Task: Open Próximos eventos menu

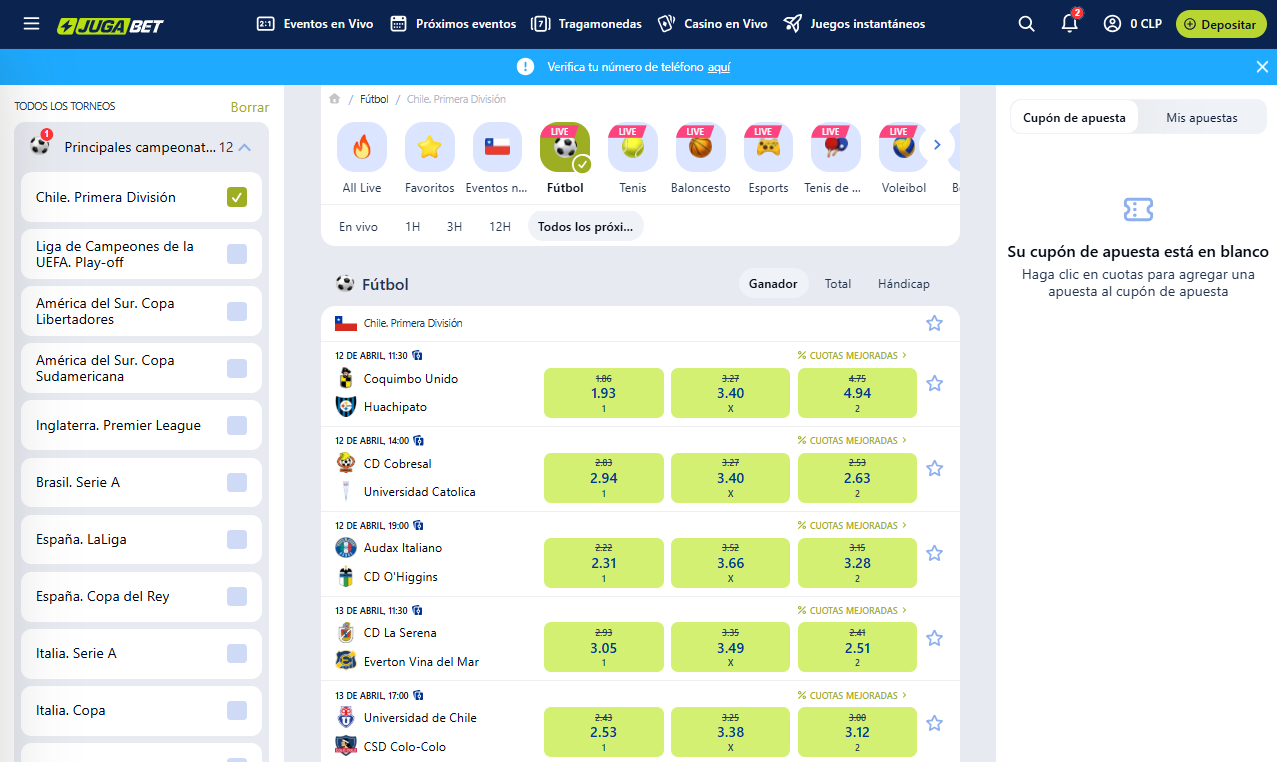Action: [453, 24]
